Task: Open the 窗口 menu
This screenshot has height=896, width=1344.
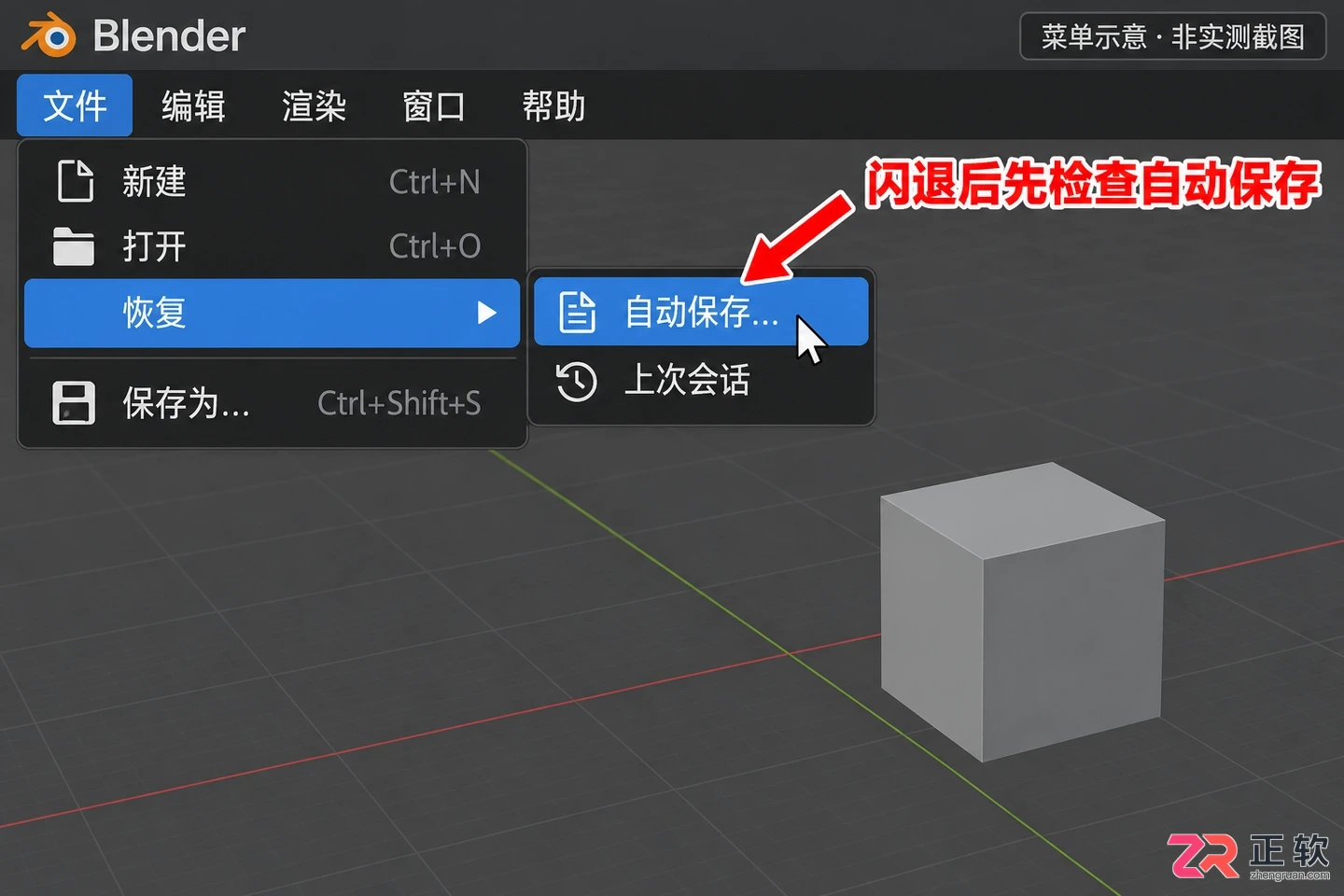Action: (434, 105)
